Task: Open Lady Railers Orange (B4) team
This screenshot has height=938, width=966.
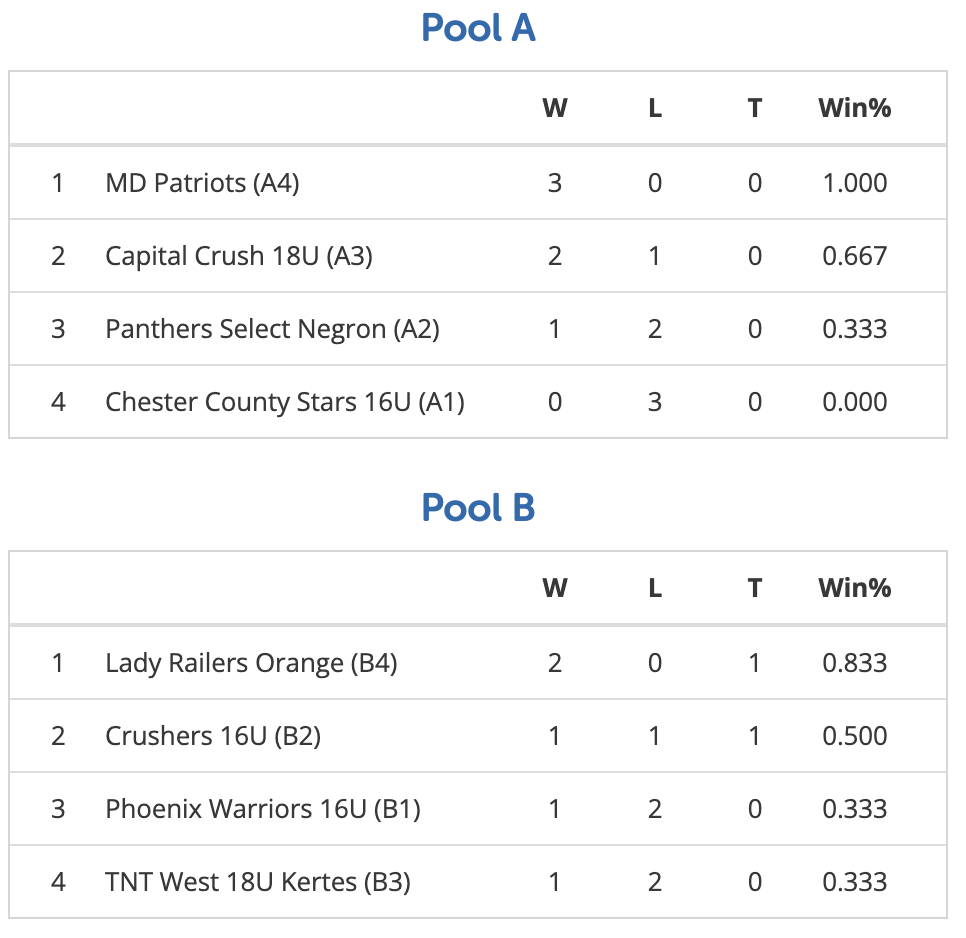Action: (x=251, y=663)
